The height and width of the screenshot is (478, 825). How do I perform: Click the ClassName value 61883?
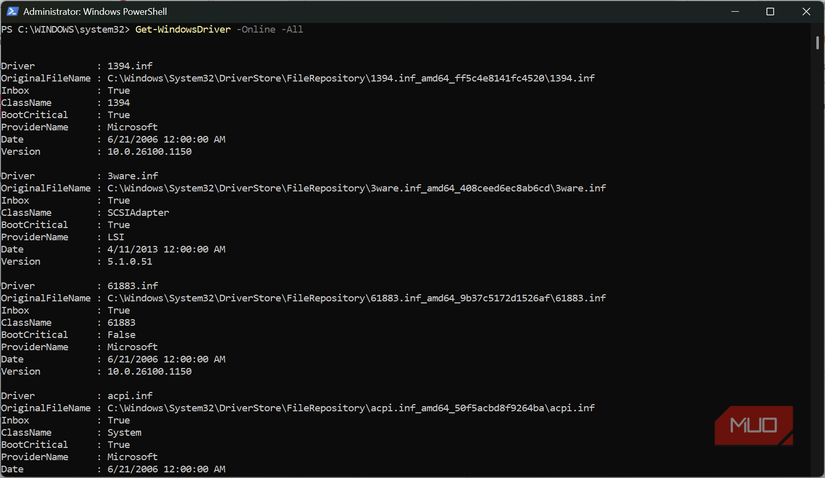pos(122,323)
